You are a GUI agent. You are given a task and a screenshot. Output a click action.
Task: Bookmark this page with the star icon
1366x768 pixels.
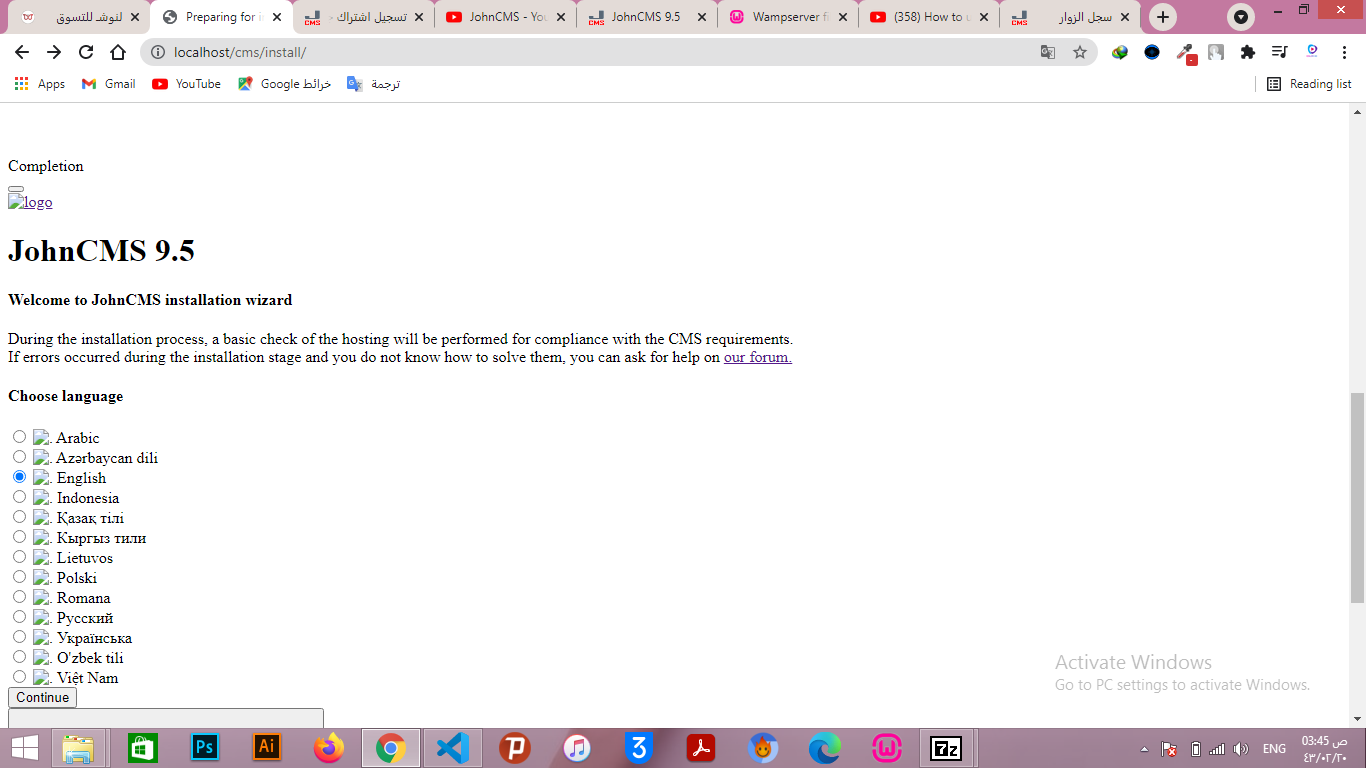coord(1080,52)
